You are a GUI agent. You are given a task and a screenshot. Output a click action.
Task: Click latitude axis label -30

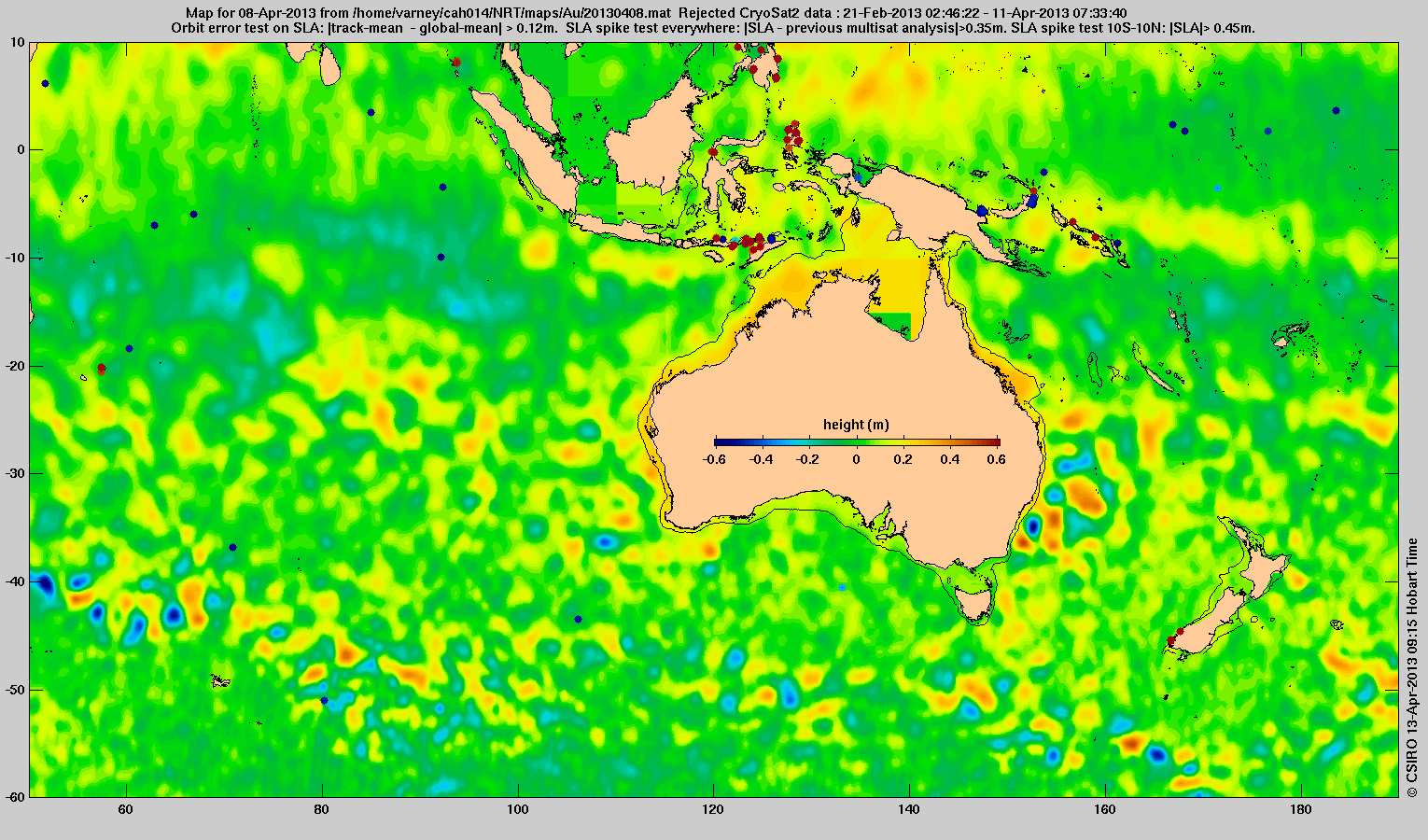pyautogui.click(x=15, y=473)
